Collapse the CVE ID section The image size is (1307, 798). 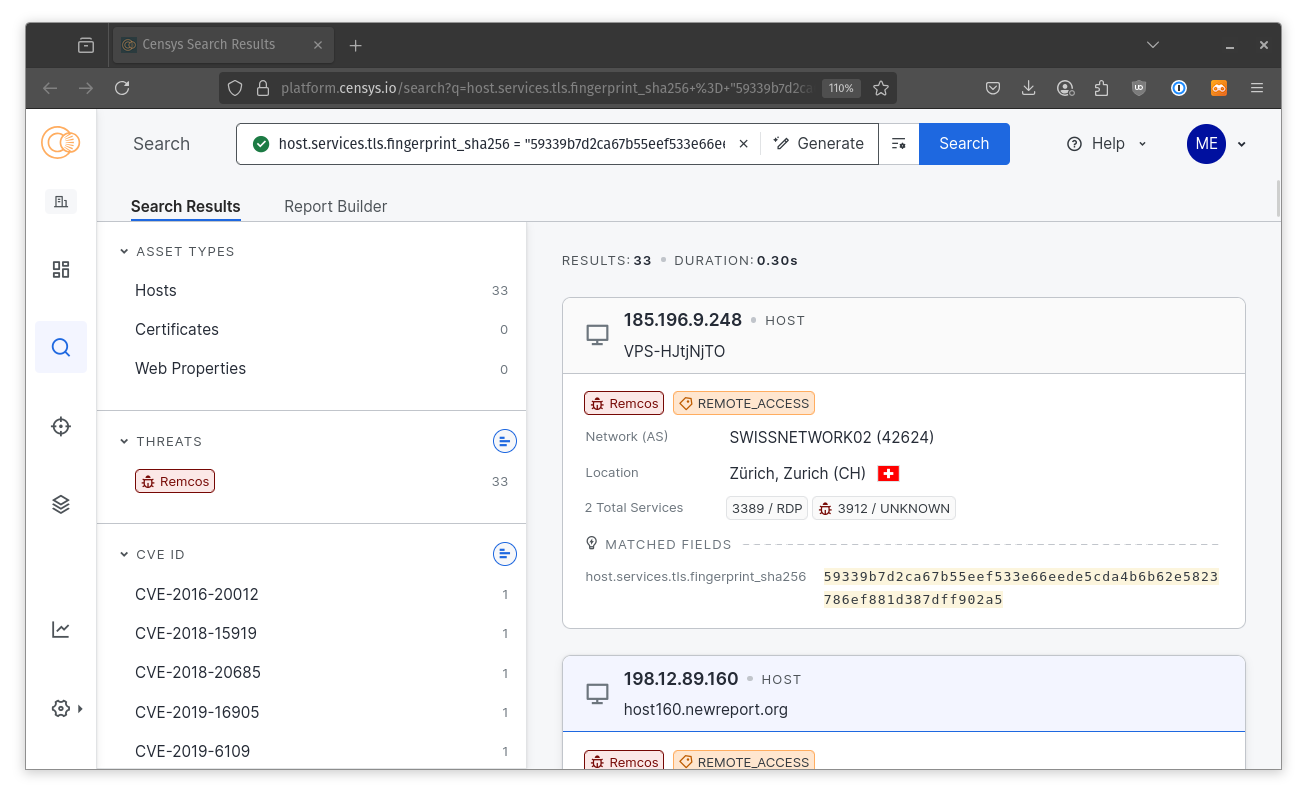click(x=124, y=554)
